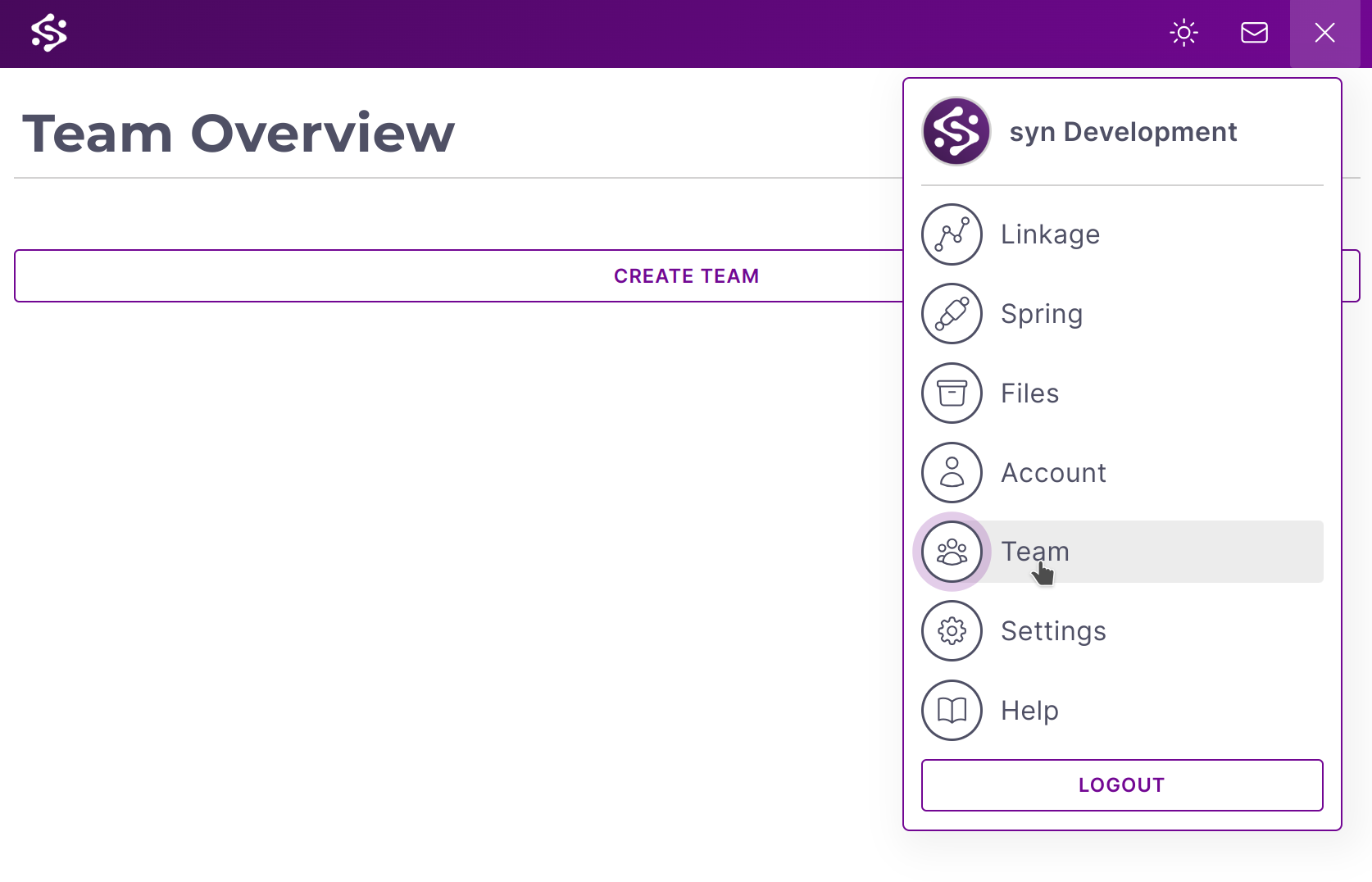The image size is (1372, 882).
Task: Click the Files archive box icon
Action: [x=952, y=393]
